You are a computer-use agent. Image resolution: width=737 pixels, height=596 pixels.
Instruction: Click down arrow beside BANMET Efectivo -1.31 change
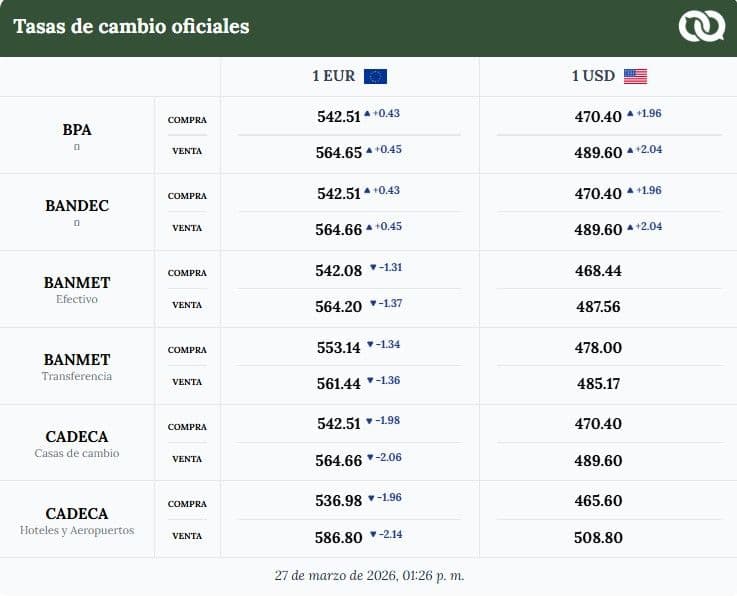click(x=373, y=267)
